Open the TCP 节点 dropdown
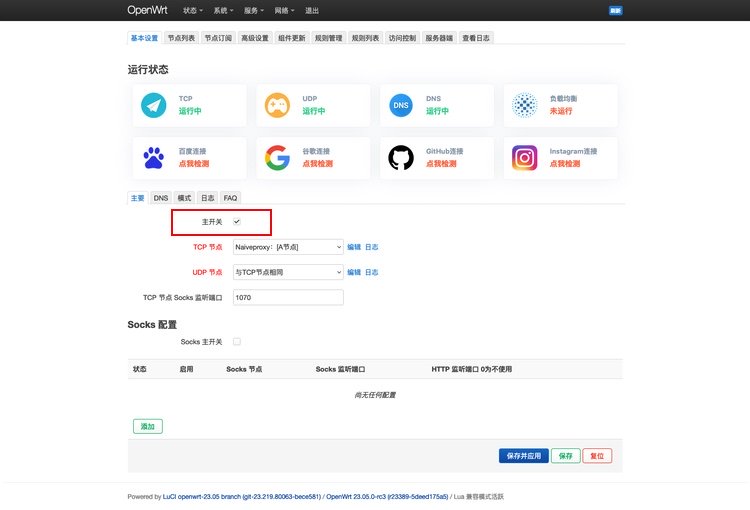Image resolution: width=750 pixels, height=510 pixels. (288, 246)
